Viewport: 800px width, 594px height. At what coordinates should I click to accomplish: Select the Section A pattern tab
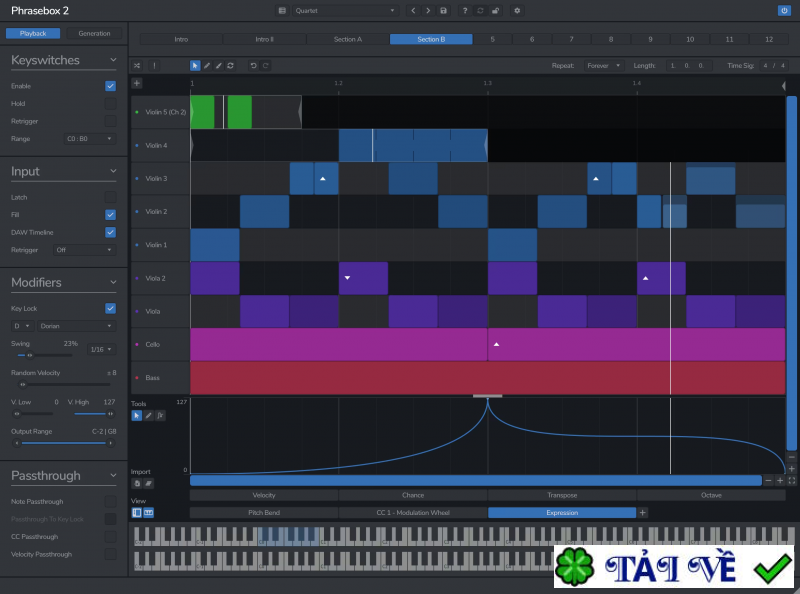348,39
